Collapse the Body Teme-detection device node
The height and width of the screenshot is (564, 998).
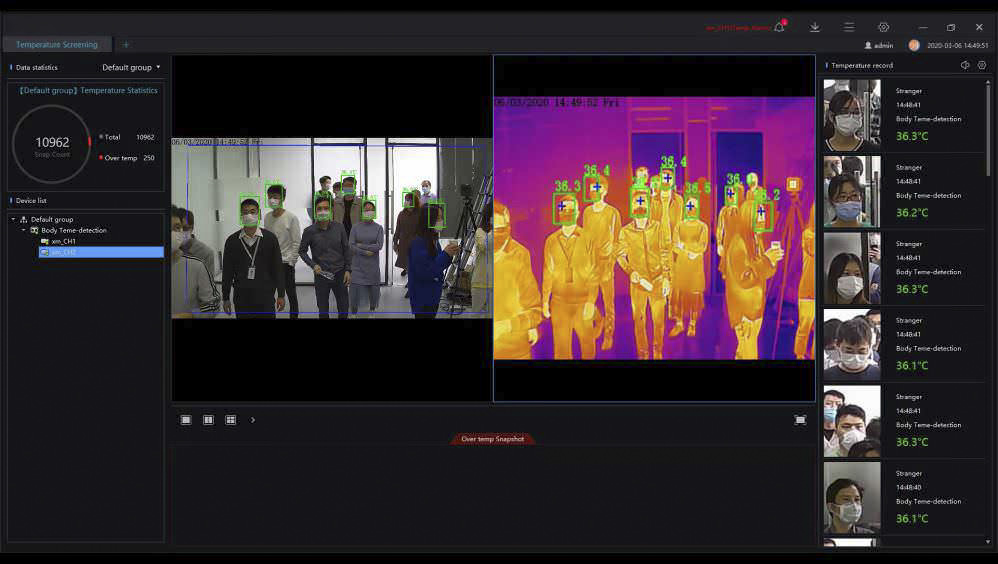click(24, 230)
